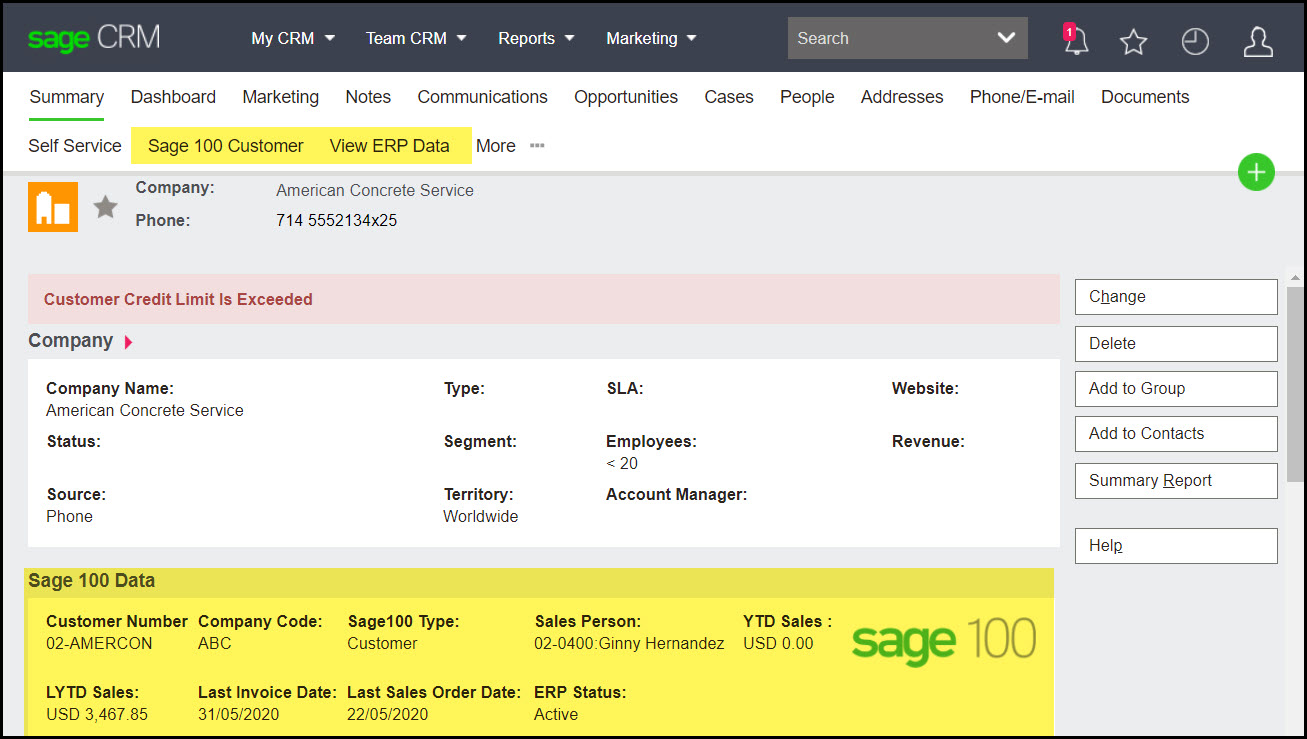Viewport: 1307px width, 739px height.
Task: Click the green plus add button
Action: coord(1256,172)
